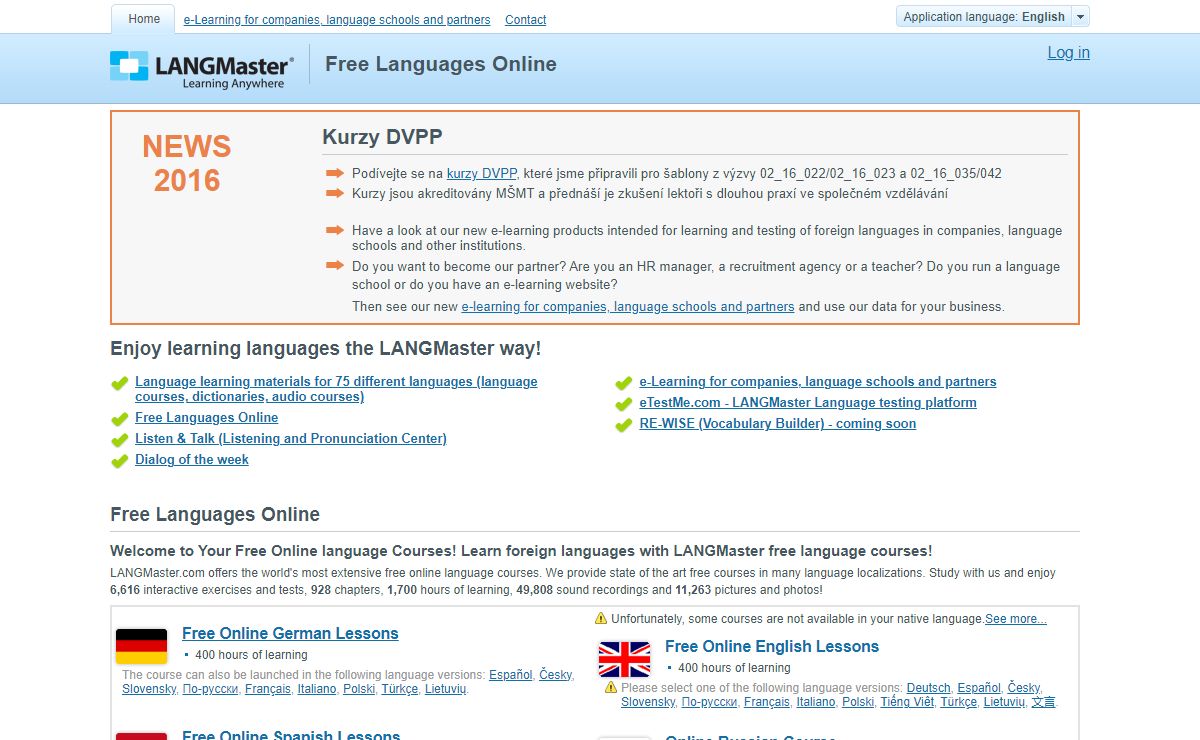Click See more about unavailable courses
1200x740 pixels.
coord(1015,619)
